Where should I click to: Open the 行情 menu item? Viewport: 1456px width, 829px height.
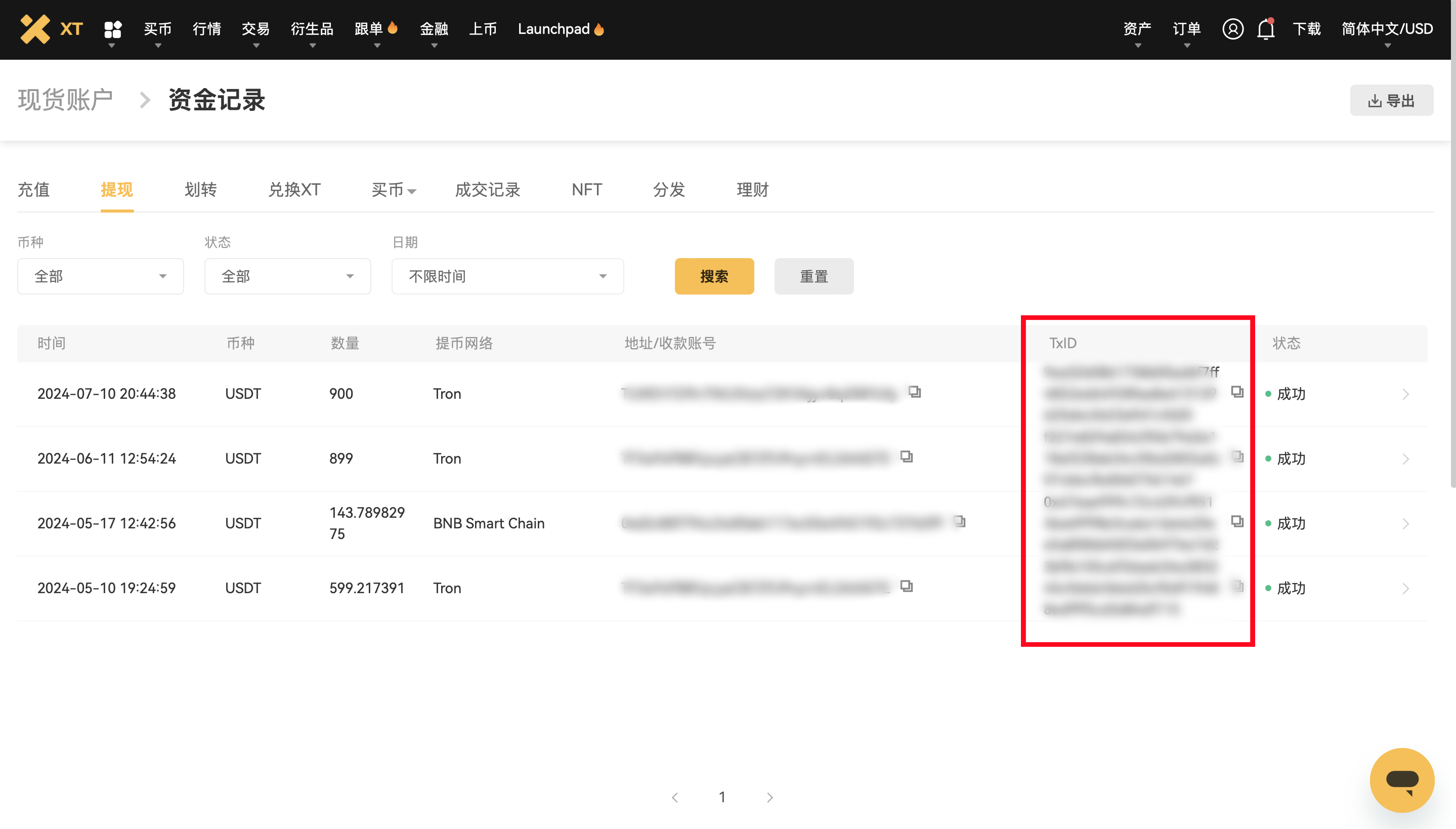(x=206, y=28)
